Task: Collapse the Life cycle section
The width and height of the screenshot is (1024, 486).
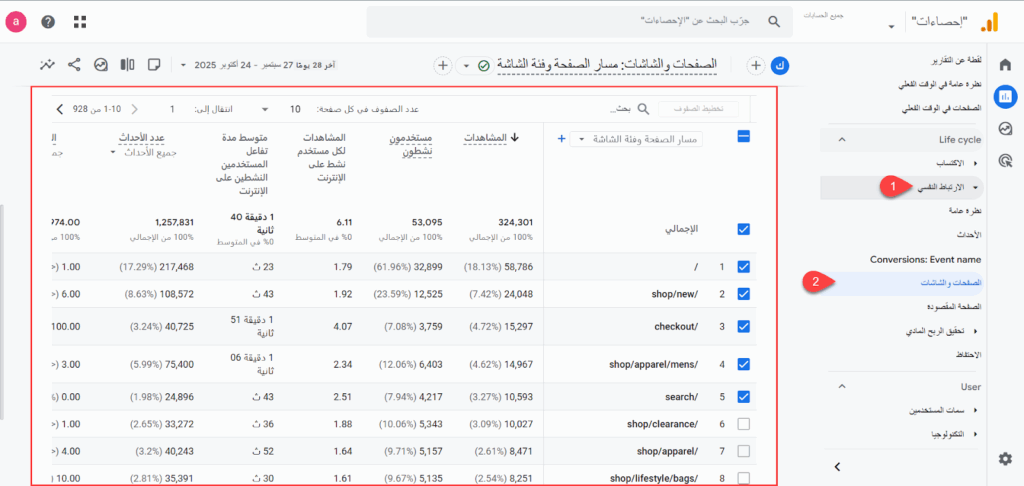Action: click(842, 139)
